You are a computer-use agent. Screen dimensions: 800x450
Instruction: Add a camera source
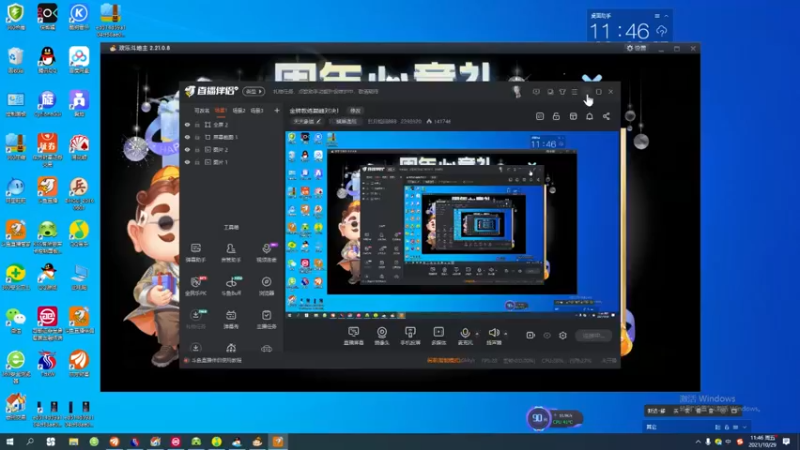coord(382,336)
